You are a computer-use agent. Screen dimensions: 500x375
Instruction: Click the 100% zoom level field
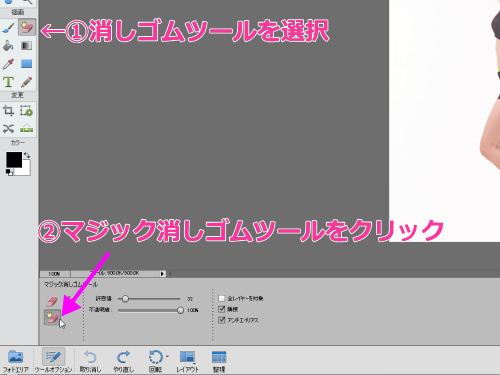(54, 274)
